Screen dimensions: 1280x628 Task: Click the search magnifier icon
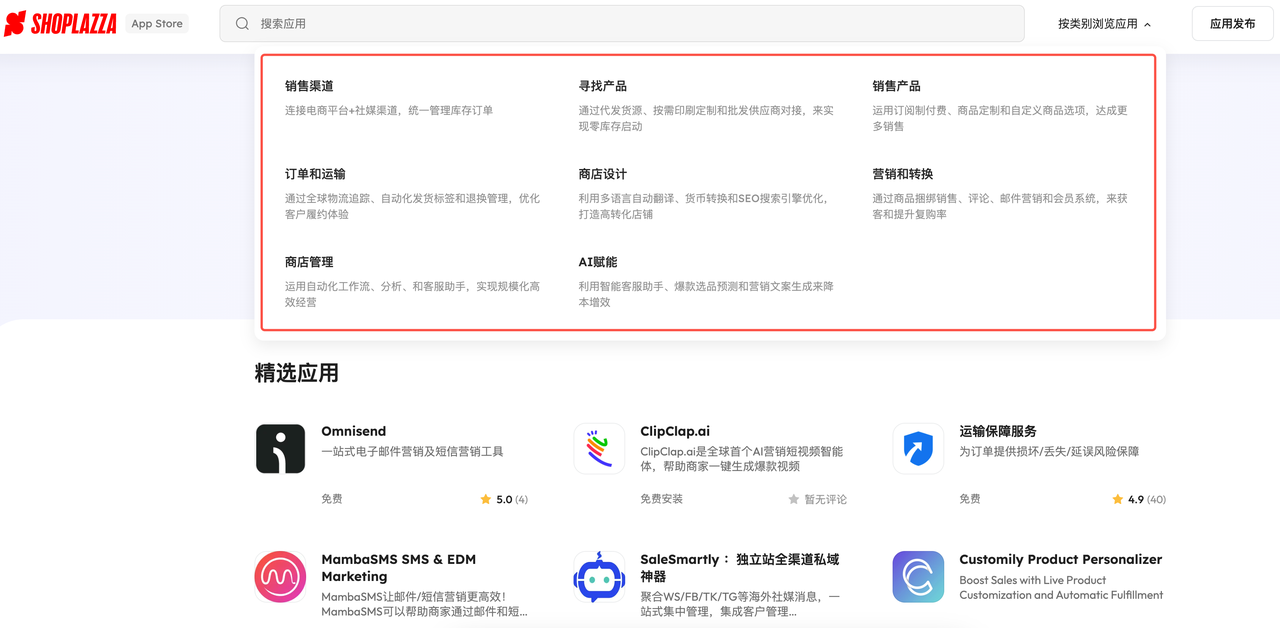(241, 23)
